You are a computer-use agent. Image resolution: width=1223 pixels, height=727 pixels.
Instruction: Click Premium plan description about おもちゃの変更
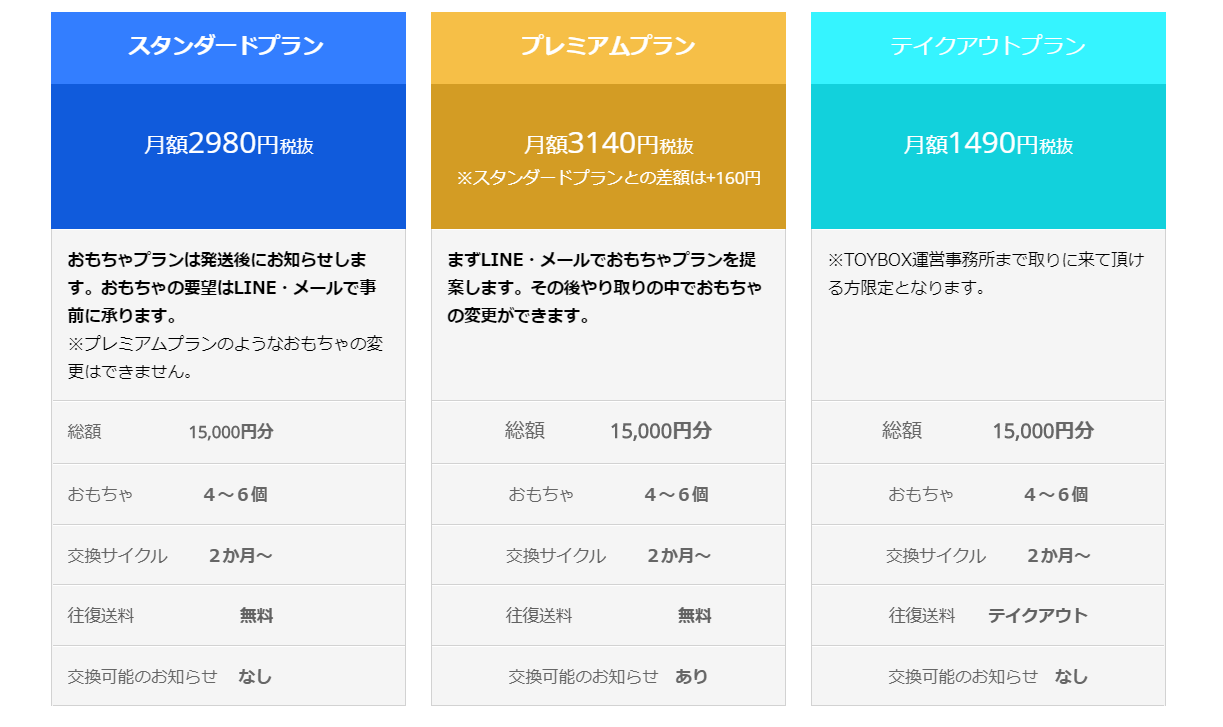point(604,288)
